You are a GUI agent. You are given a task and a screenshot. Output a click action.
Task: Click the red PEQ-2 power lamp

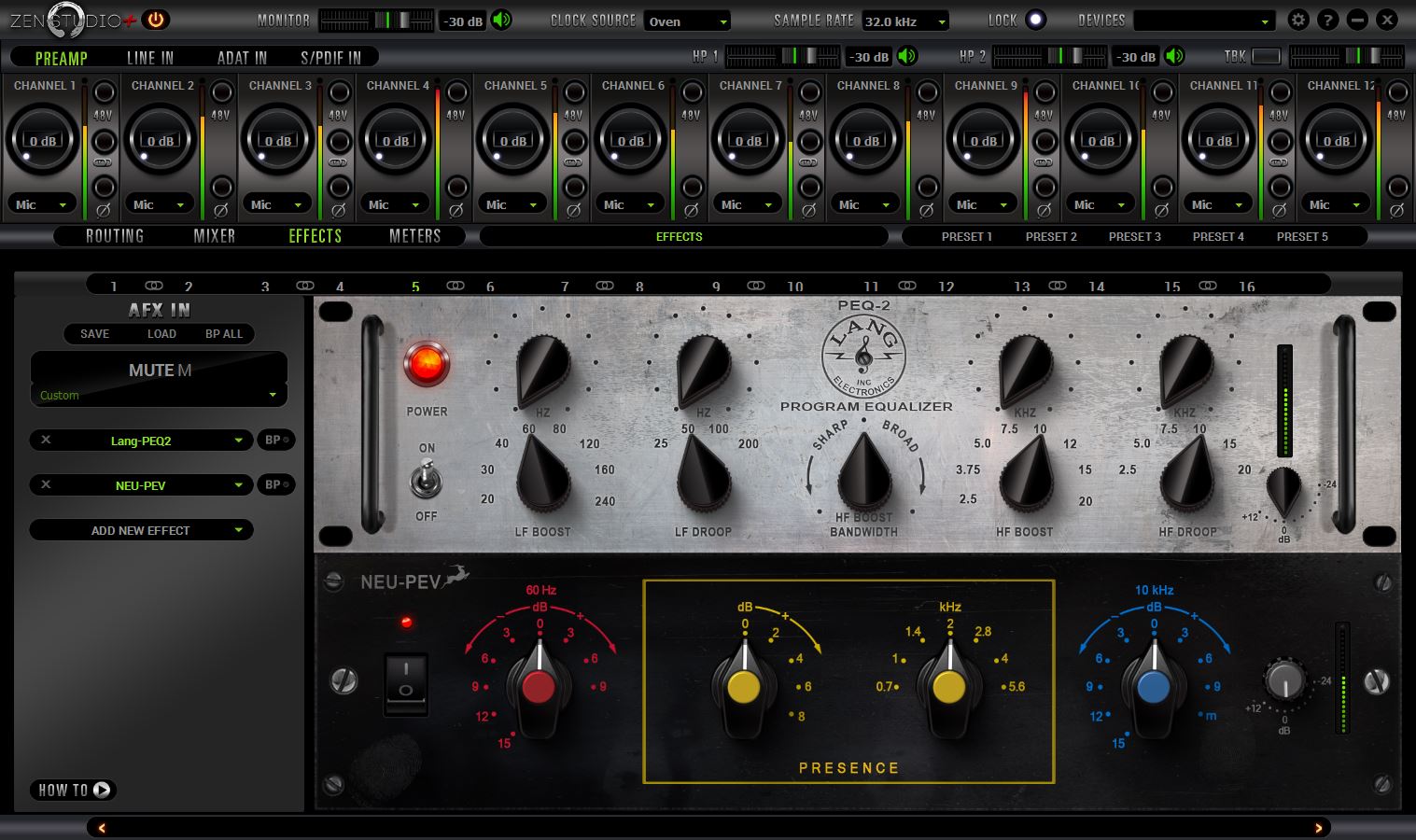(x=427, y=364)
